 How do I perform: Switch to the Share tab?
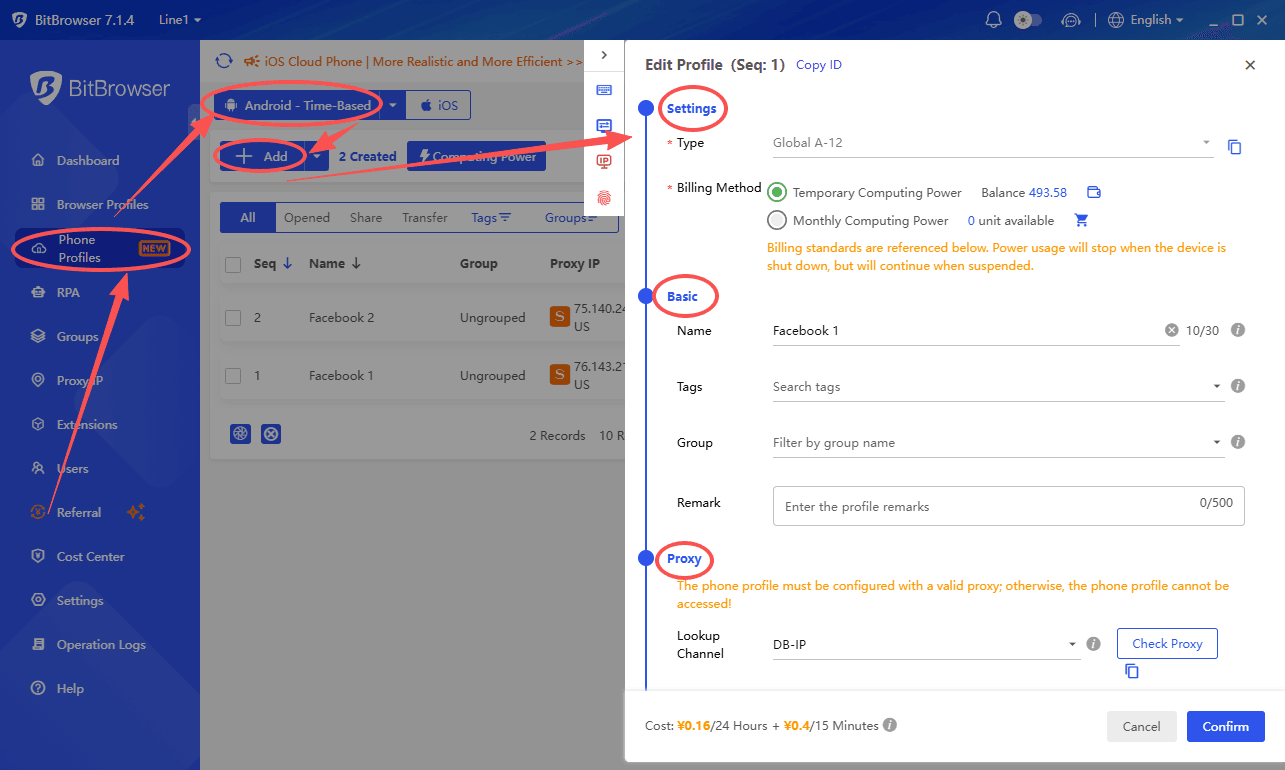click(366, 217)
